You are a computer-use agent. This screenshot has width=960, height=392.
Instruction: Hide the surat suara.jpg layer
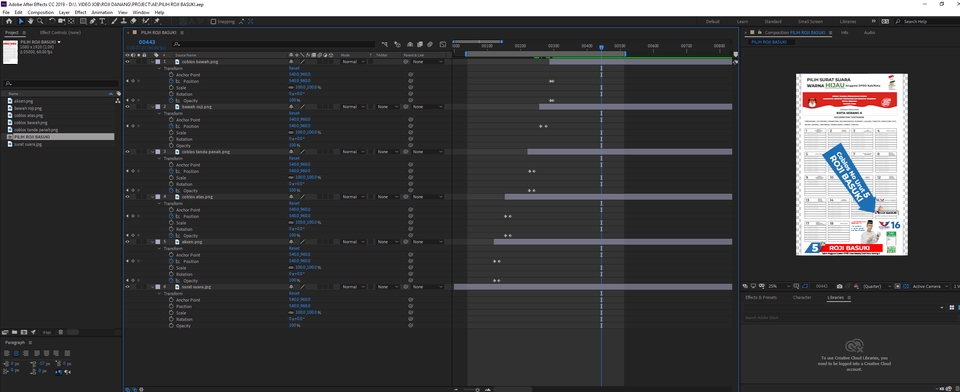127,287
